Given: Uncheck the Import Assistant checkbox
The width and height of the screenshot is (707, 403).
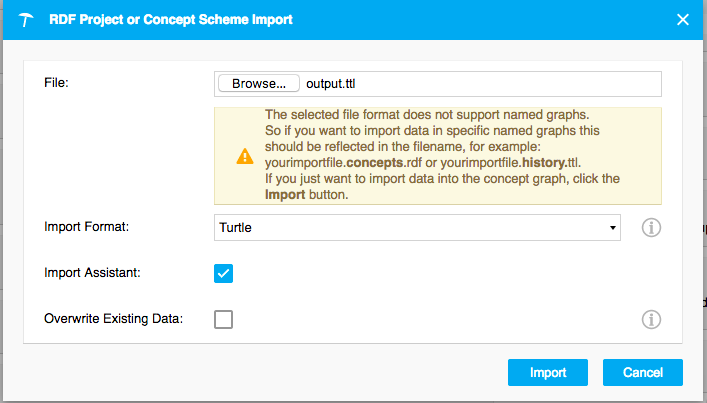Looking at the screenshot, I should coord(224,273).
